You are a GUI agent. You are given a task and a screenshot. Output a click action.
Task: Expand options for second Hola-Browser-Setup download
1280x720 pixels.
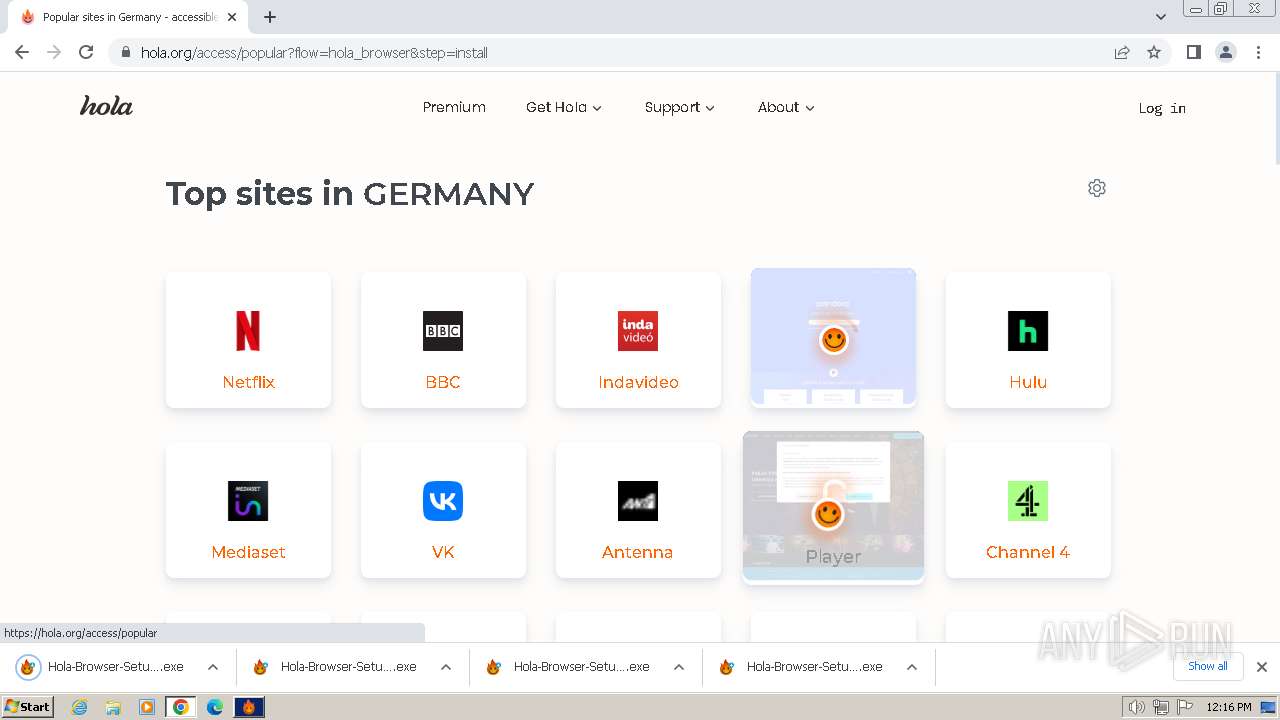446,667
